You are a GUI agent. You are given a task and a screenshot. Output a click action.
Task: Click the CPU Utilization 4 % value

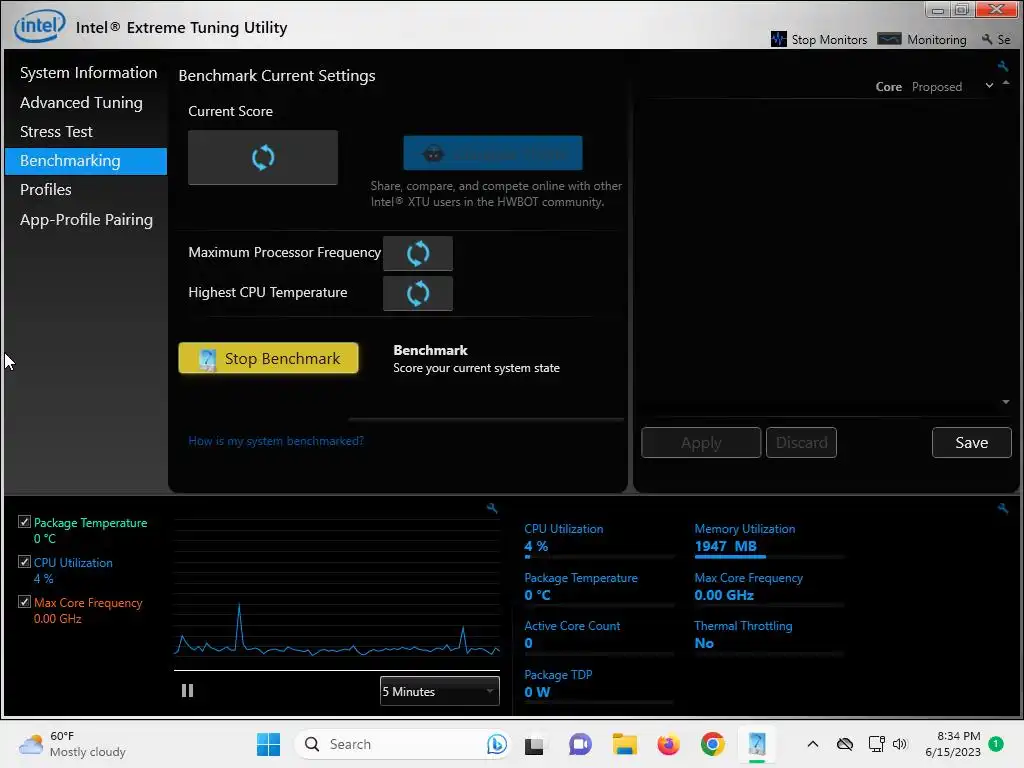tap(536, 547)
